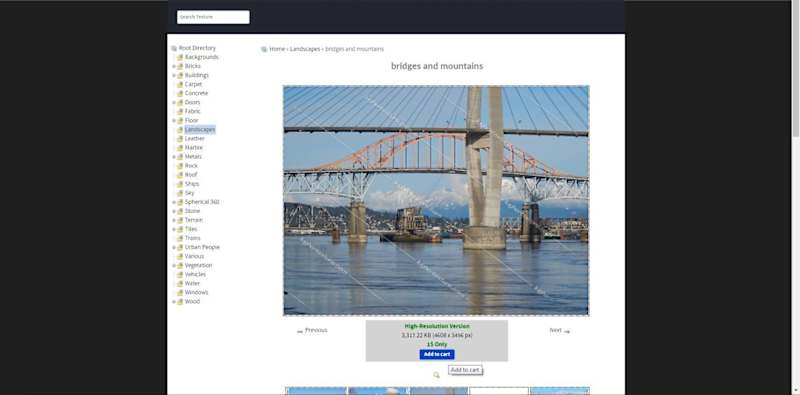Click the Marble folder icon

click(x=180, y=147)
